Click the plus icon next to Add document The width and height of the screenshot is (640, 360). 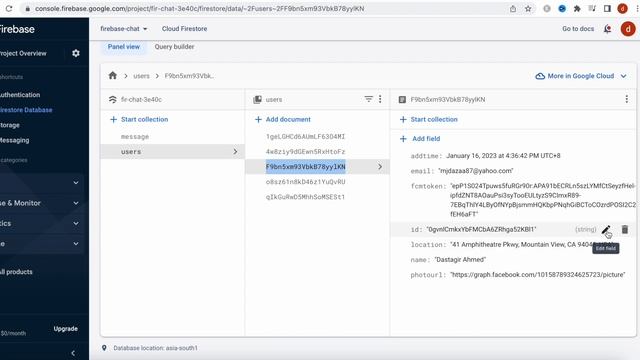click(258, 119)
